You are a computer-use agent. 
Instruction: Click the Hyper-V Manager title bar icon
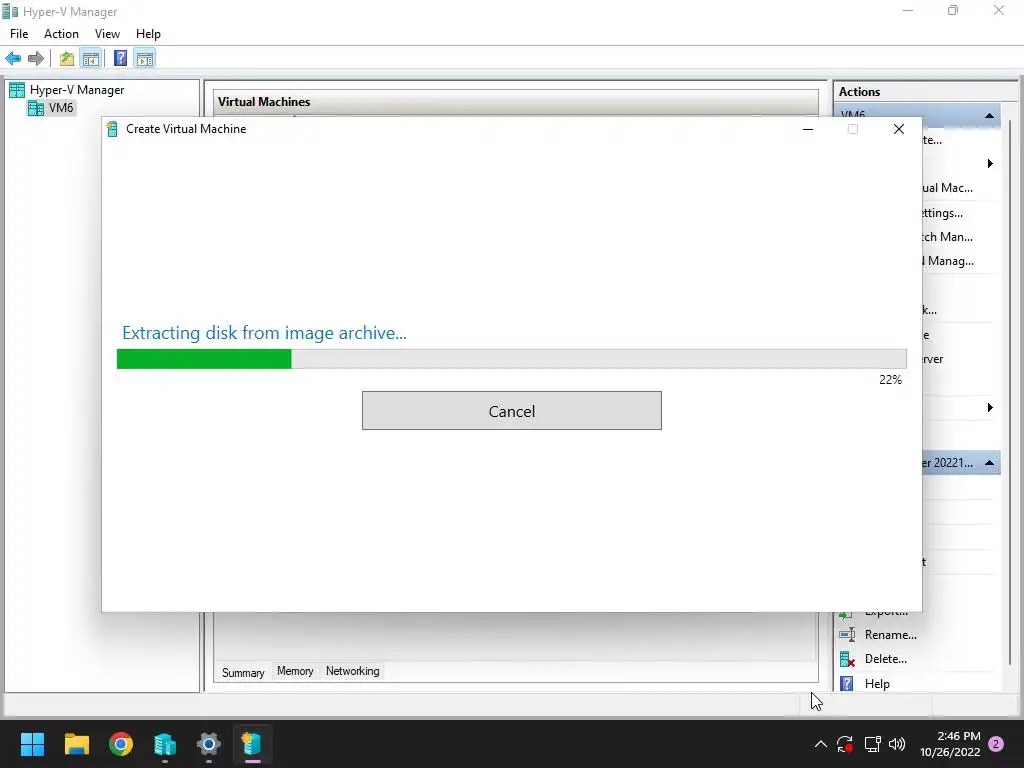[x=10, y=12]
